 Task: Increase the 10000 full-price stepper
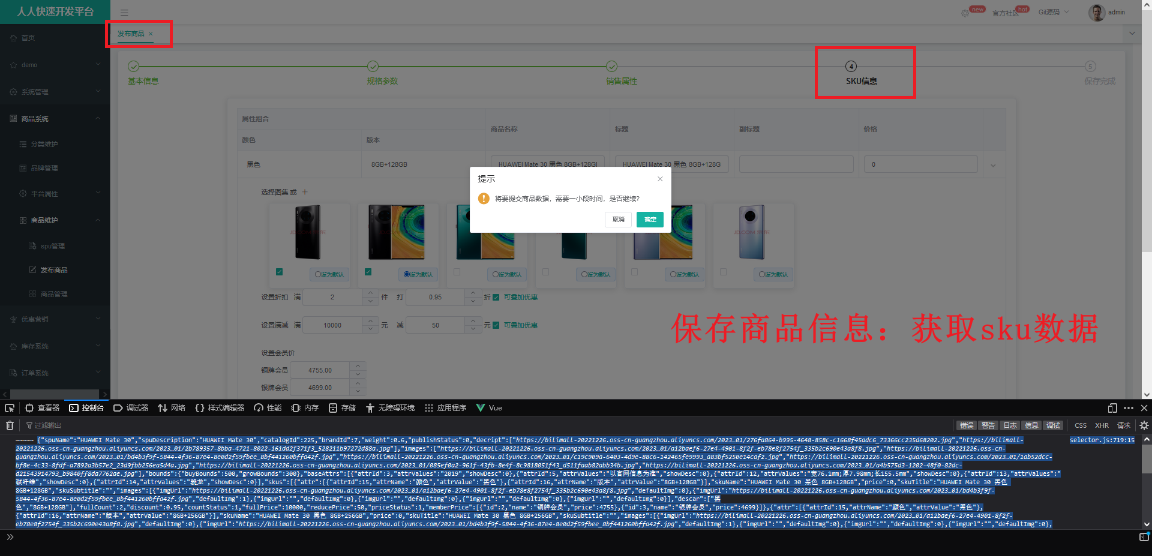(370, 320)
